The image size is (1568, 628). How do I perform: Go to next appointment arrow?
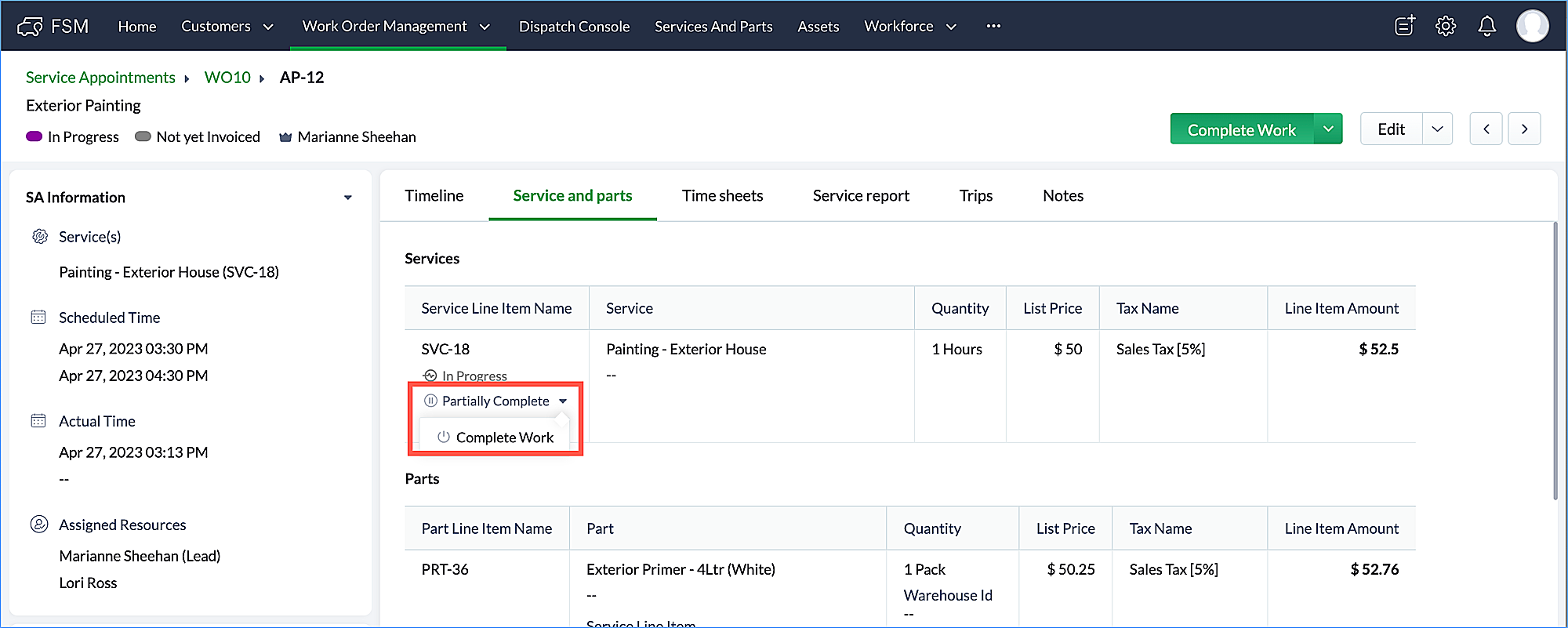pyautogui.click(x=1524, y=129)
